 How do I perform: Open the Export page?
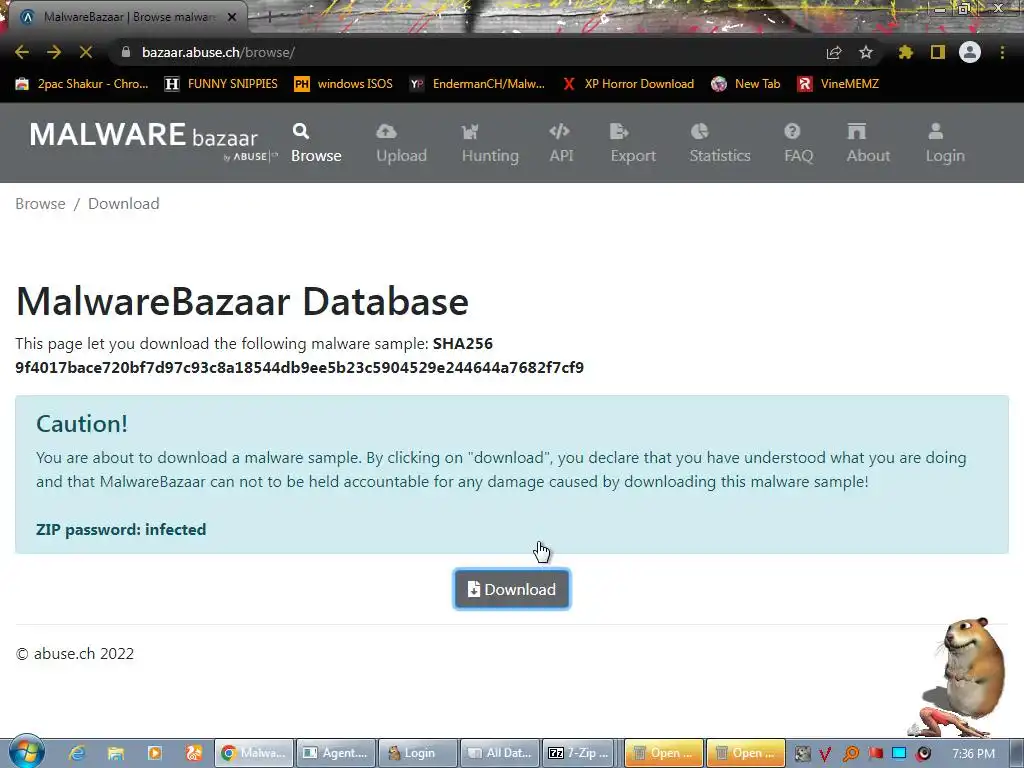(633, 143)
